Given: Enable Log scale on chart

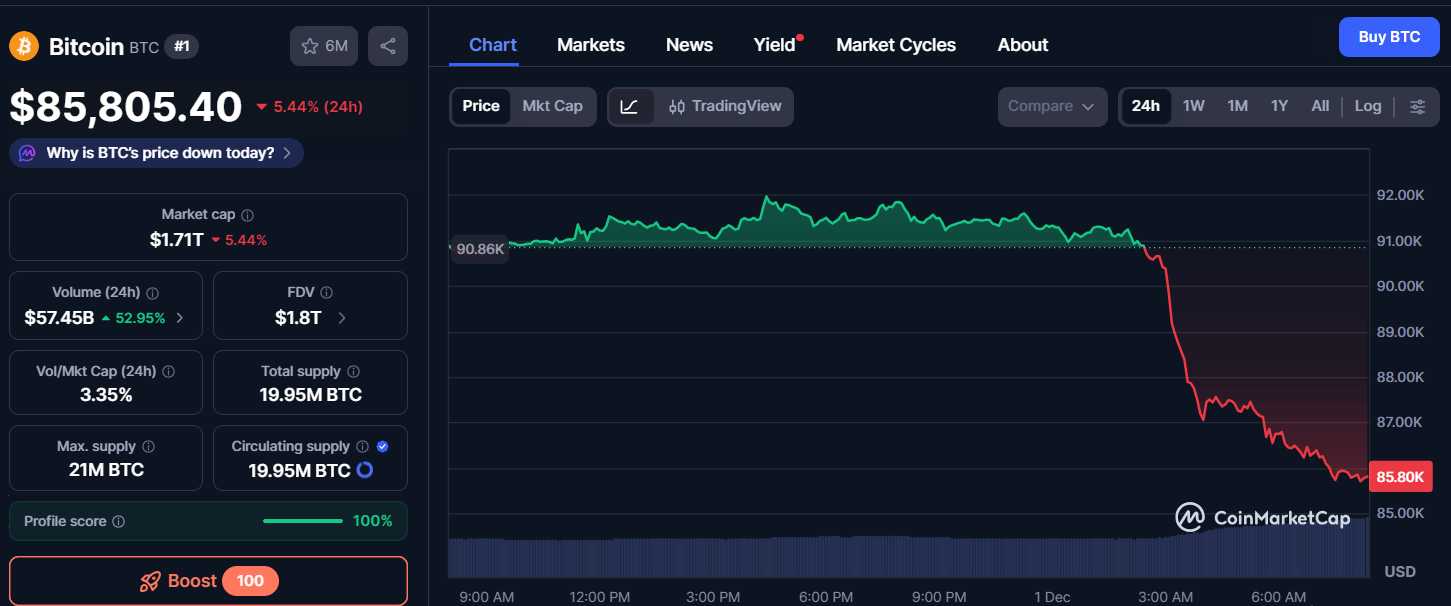Looking at the screenshot, I should pyautogui.click(x=1367, y=107).
